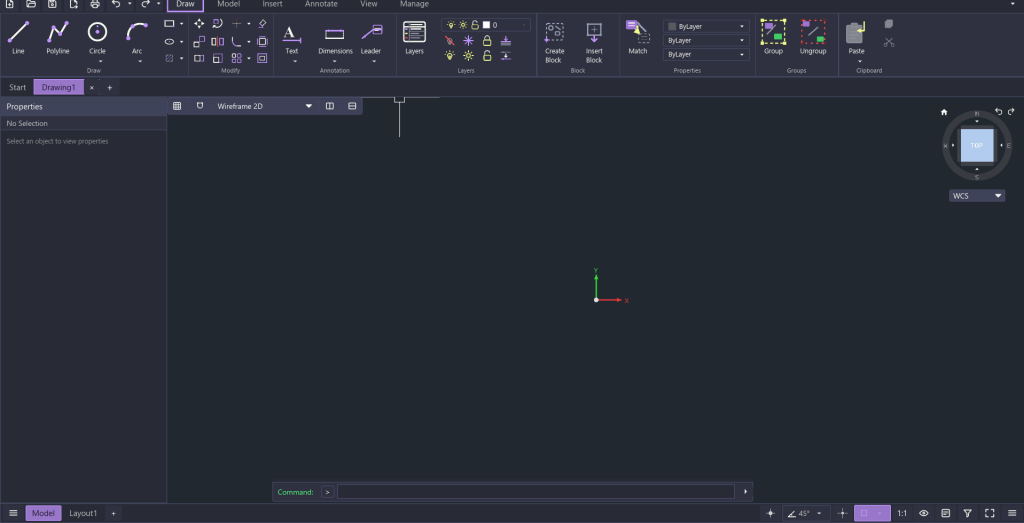Toggle full screen mode in status bar
1024x523 pixels.
(x=989, y=513)
